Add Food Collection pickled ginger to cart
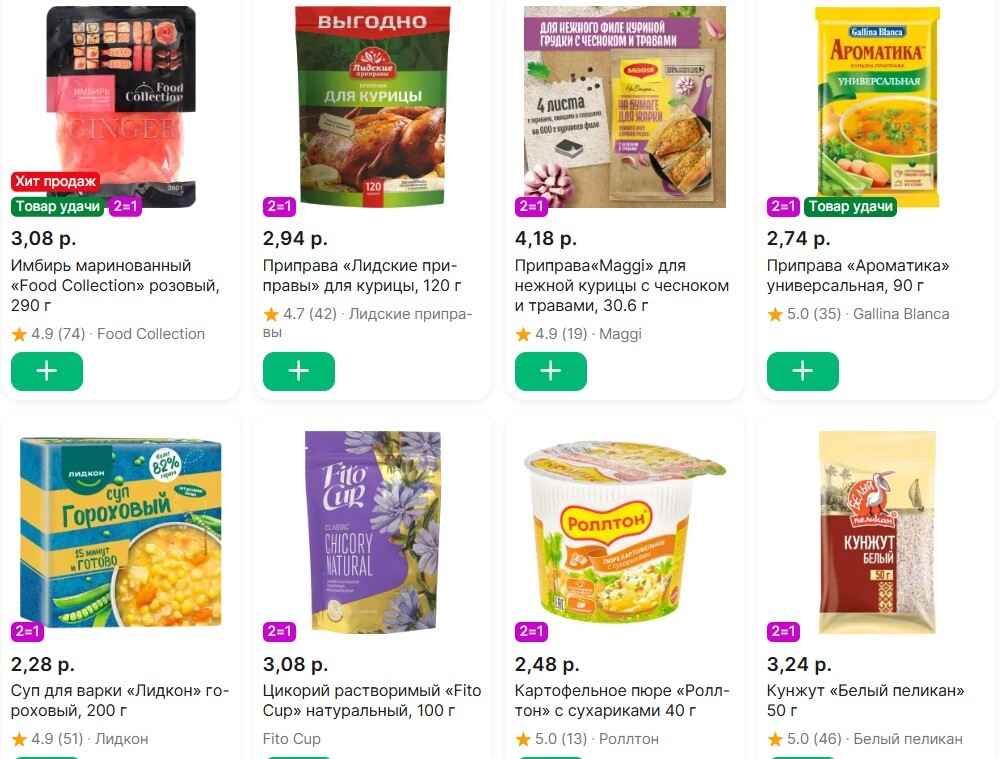Screen dimensions: 1007x759 pyautogui.click(x=47, y=372)
